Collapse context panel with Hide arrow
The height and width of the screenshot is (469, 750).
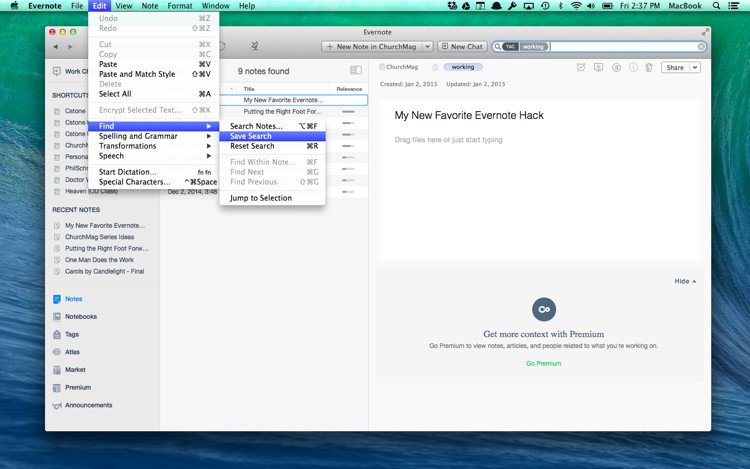pos(685,281)
